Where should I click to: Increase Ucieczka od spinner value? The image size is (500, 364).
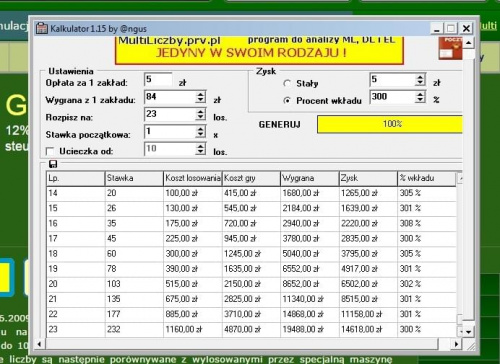coord(200,146)
